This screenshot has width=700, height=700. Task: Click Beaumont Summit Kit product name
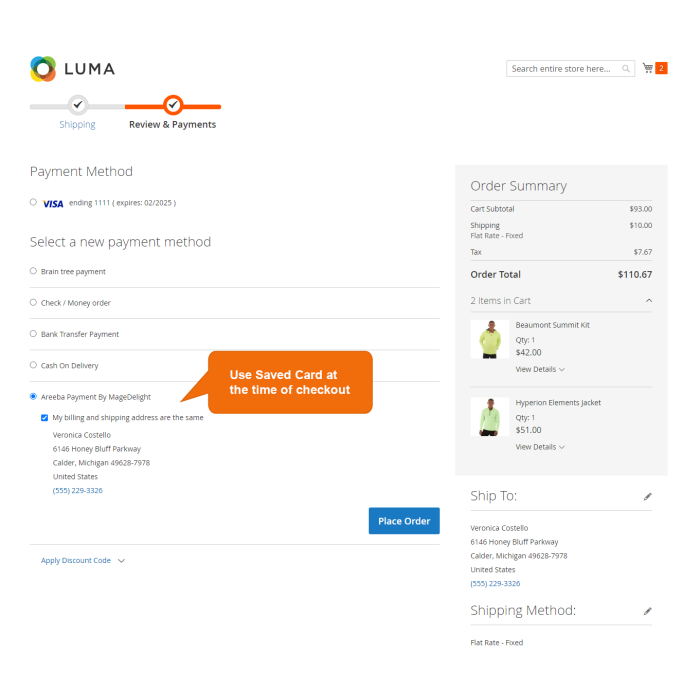point(553,325)
